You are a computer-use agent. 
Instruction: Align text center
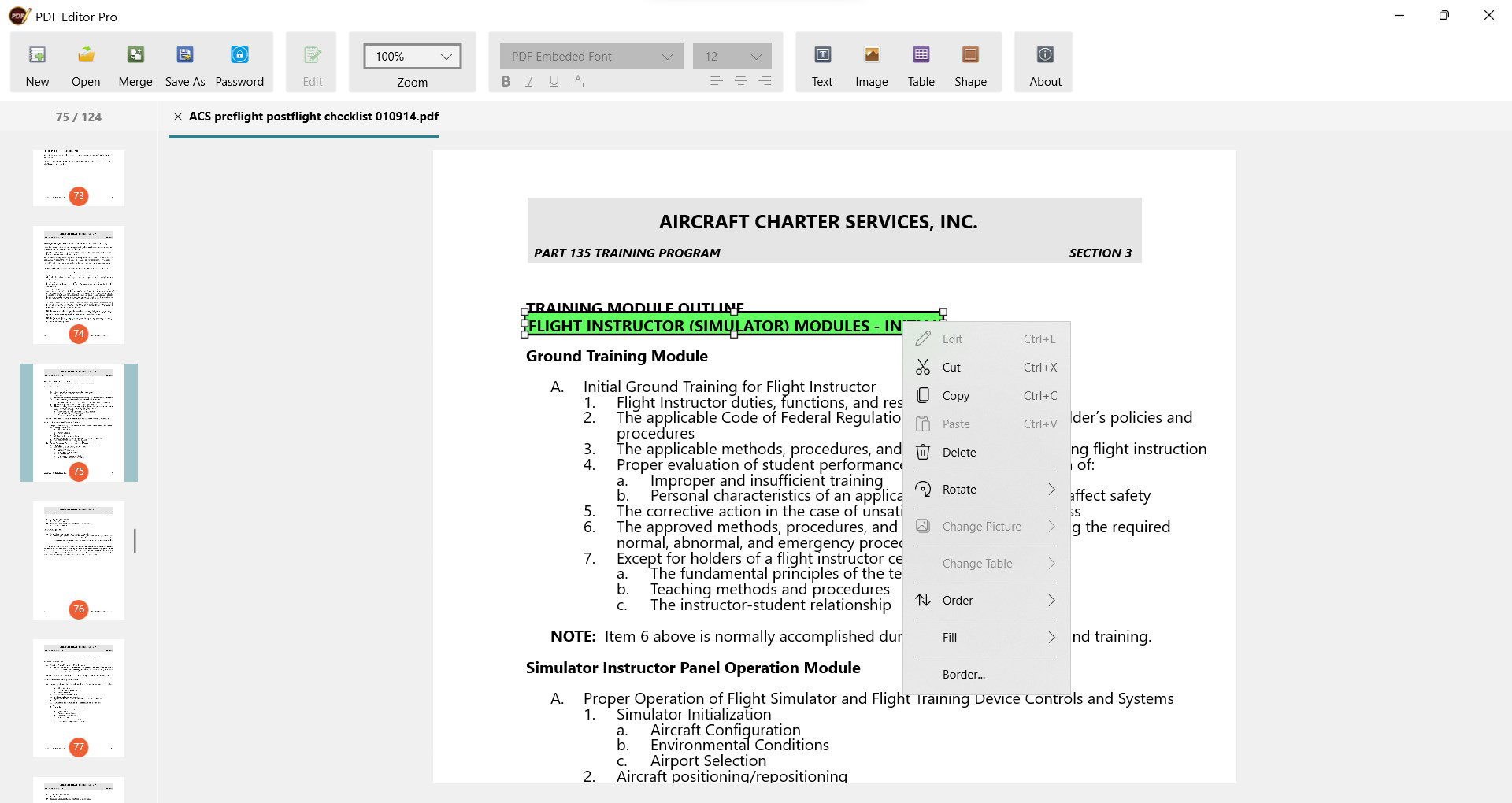pos(740,81)
